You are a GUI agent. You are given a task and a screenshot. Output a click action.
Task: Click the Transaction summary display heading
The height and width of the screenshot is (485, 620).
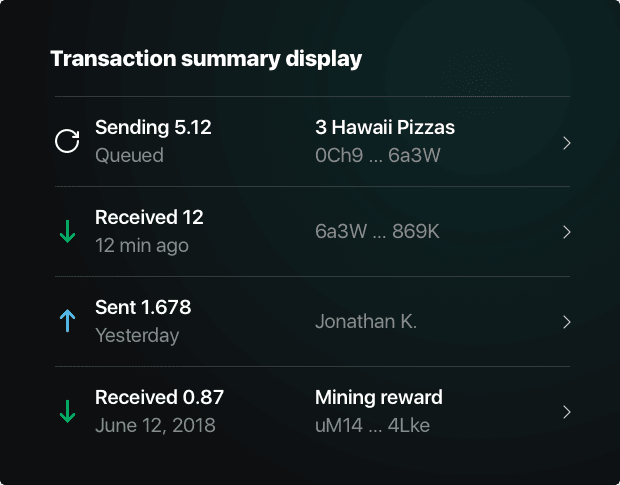(x=206, y=59)
